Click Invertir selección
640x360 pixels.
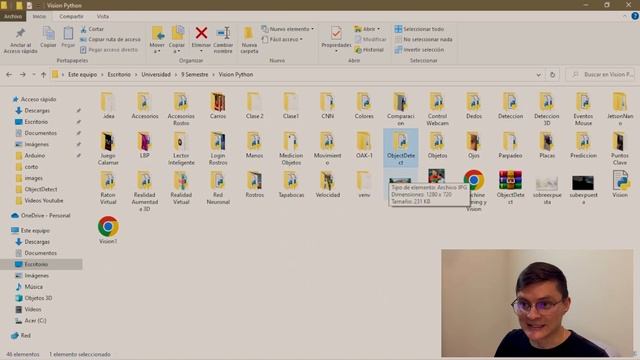click(x=419, y=49)
